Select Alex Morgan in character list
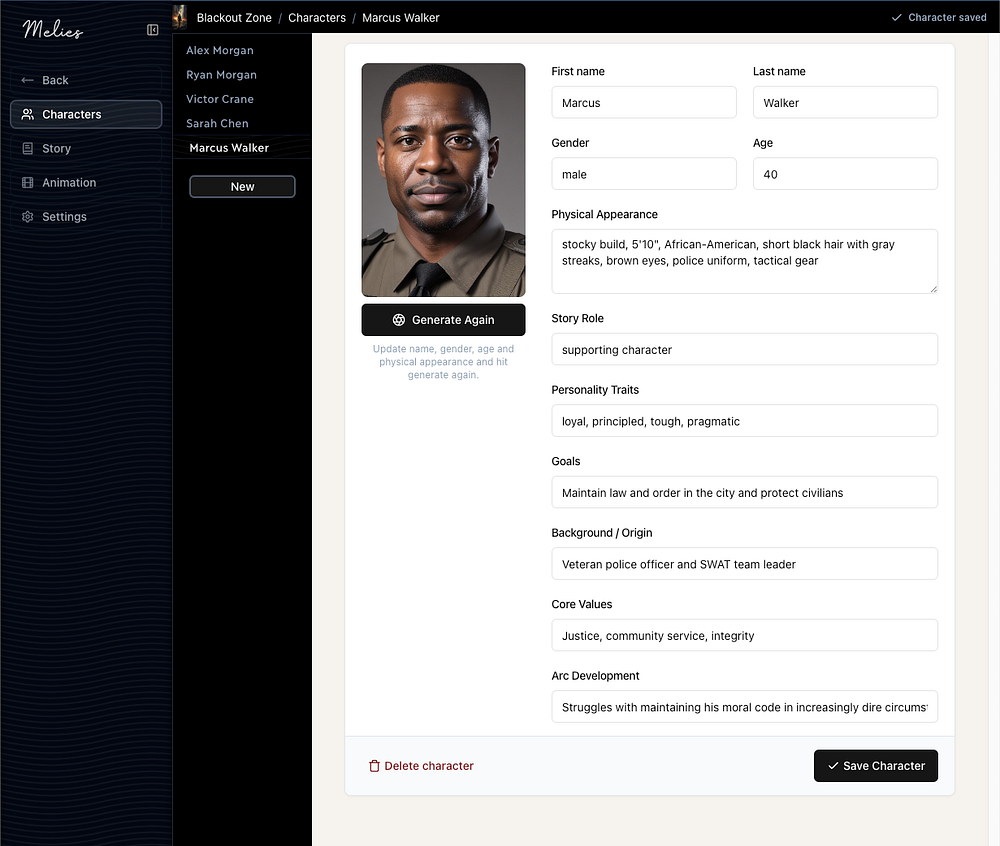 pyautogui.click(x=220, y=51)
